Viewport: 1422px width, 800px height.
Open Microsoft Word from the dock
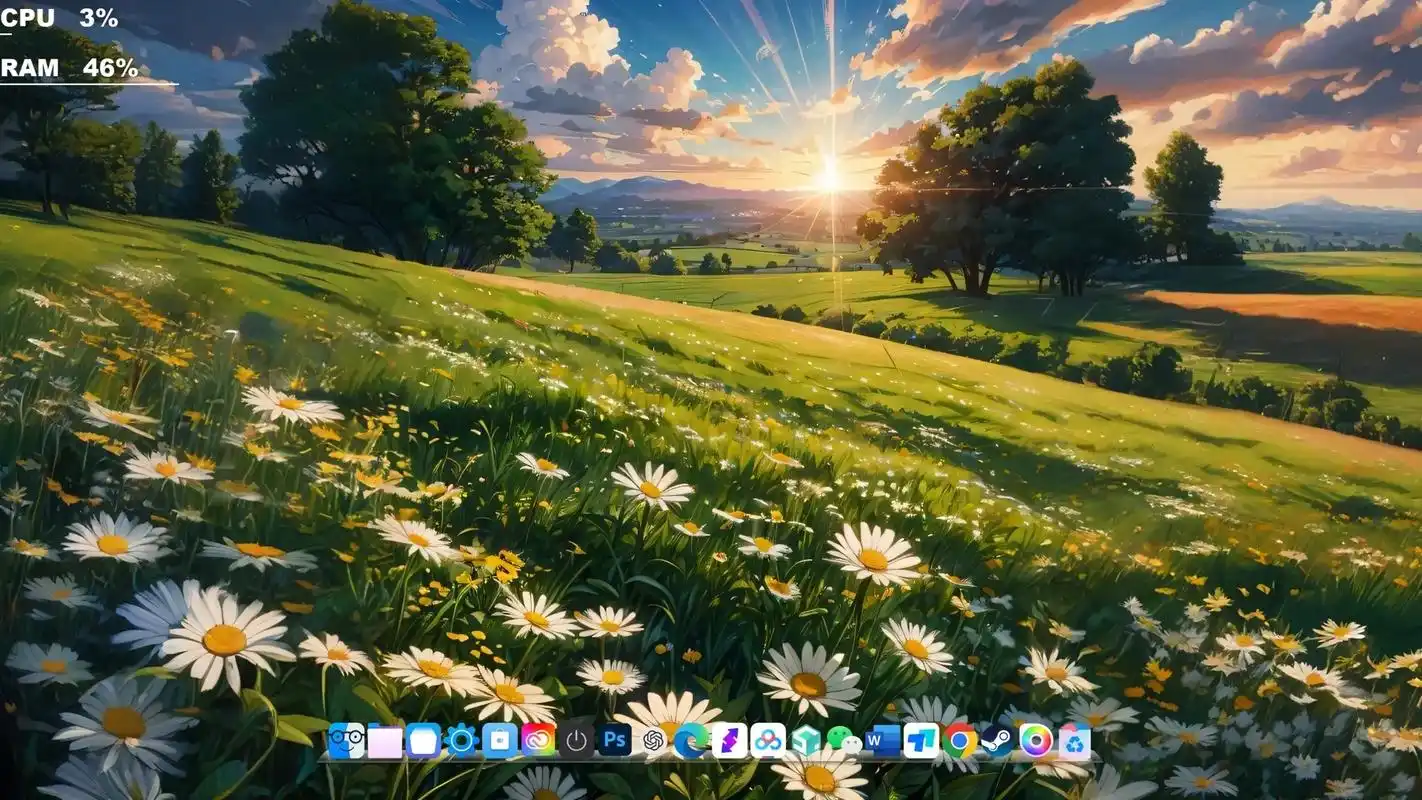883,741
